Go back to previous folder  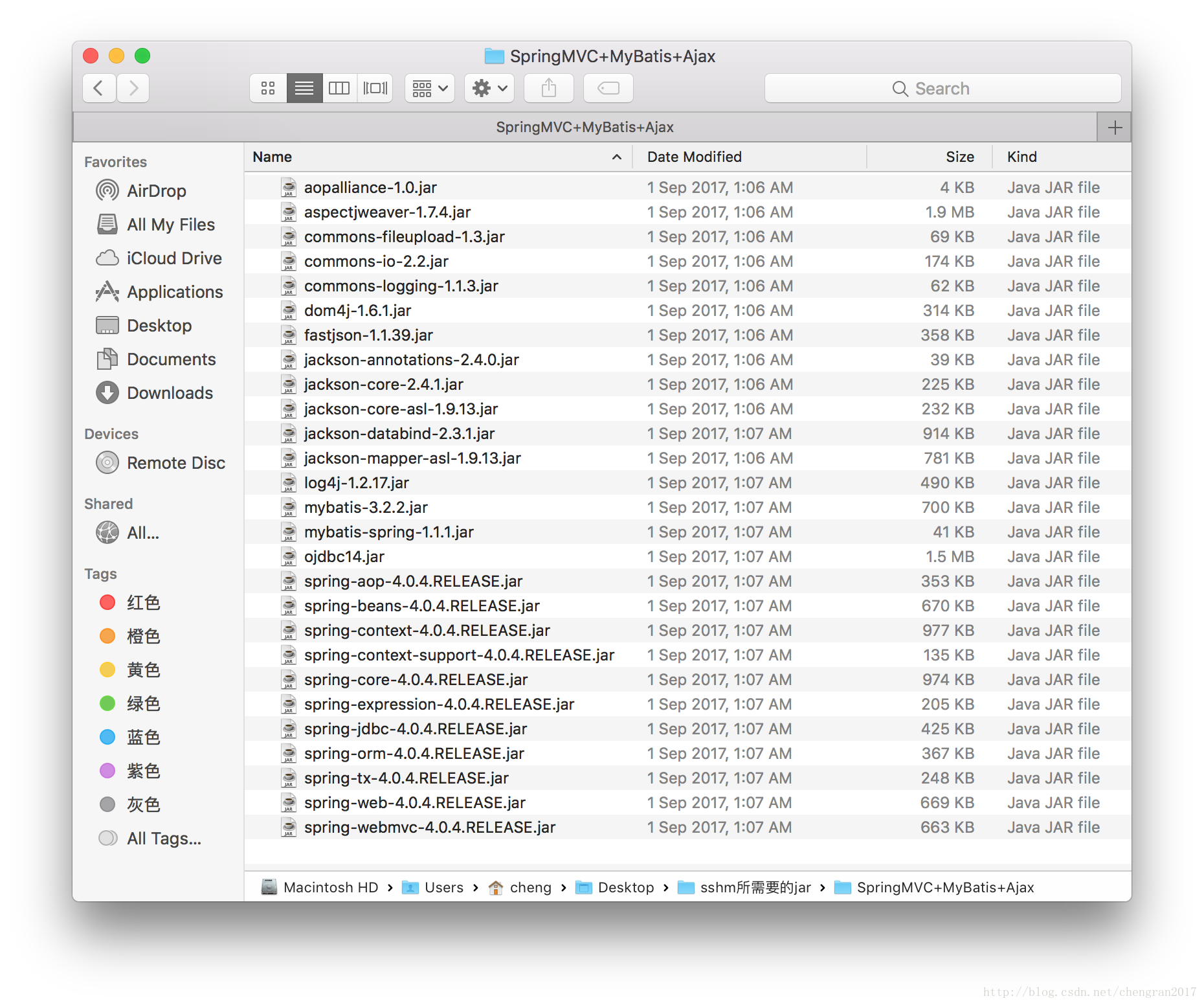tap(99, 88)
